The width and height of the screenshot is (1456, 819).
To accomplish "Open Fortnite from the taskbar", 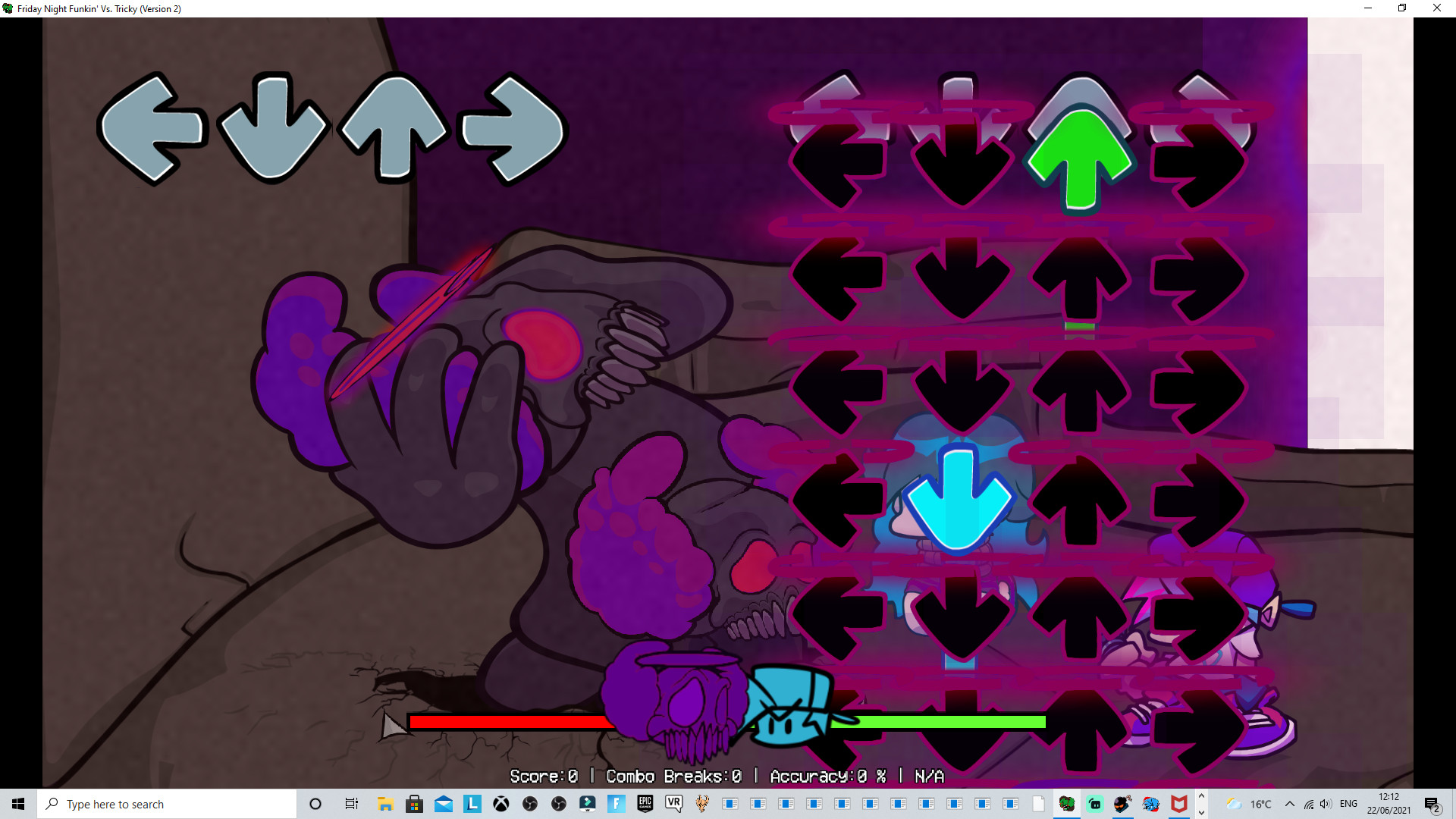I will [617, 804].
